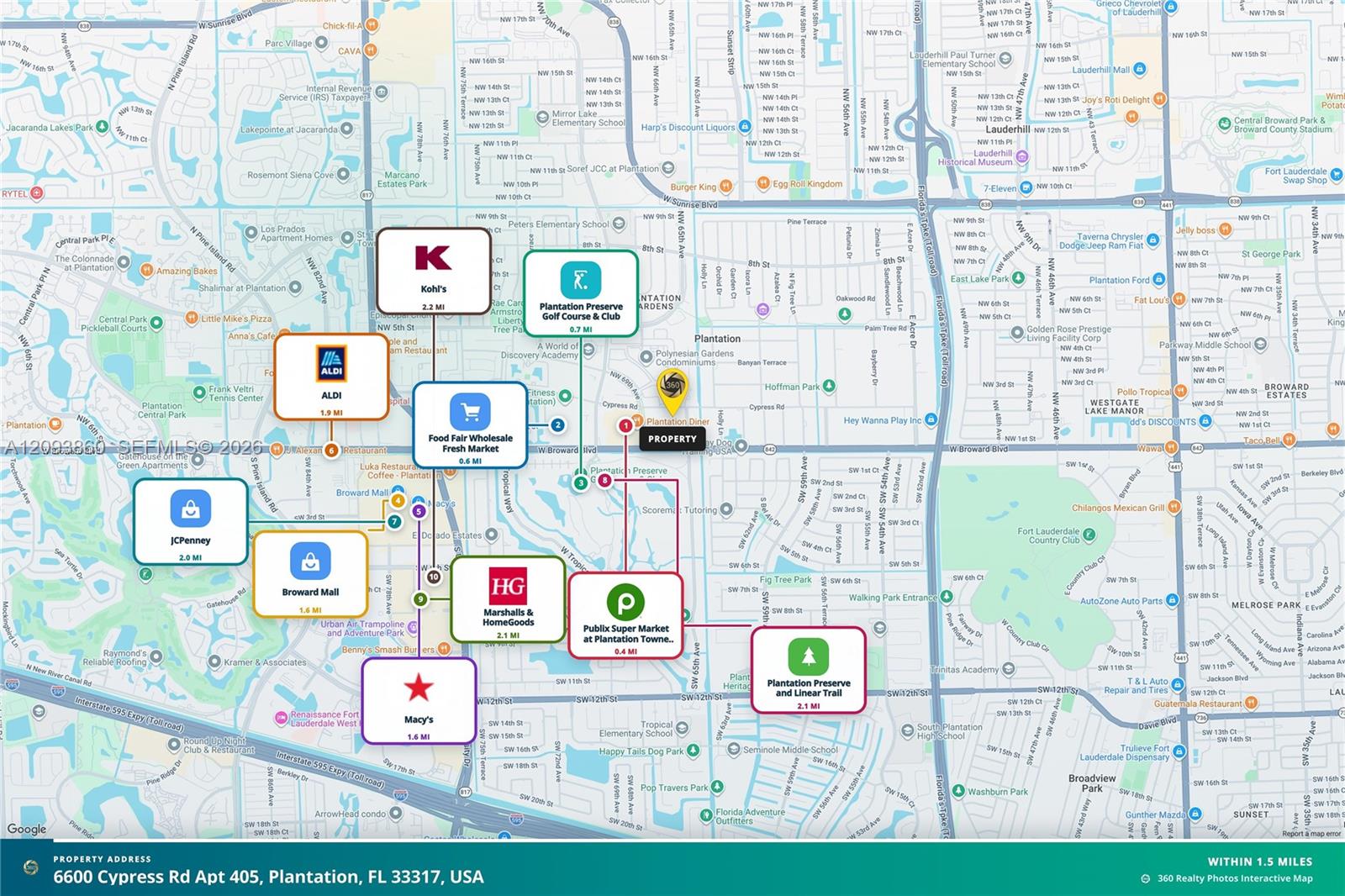Image resolution: width=1345 pixels, height=896 pixels.
Task: Select the Fort Lauderdale Country Club icon
Action: point(1089,535)
